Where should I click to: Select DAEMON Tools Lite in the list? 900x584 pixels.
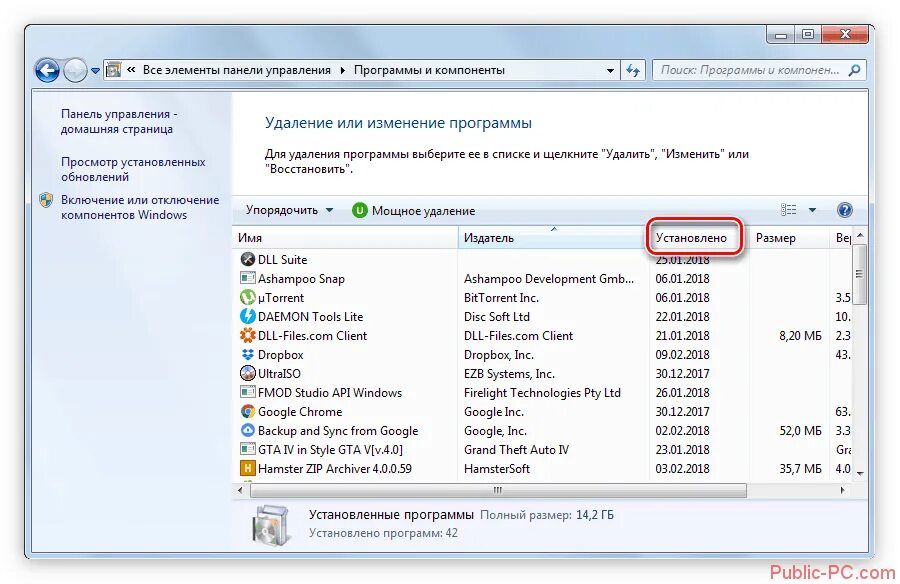pos(311,316)
